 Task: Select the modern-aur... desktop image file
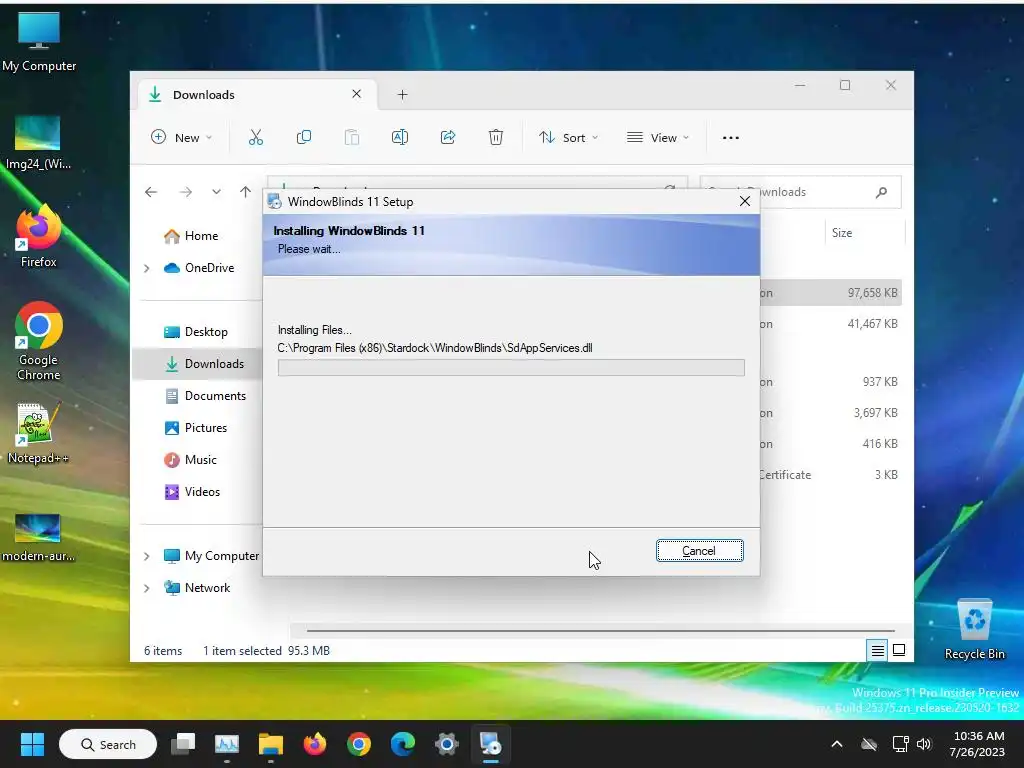[x=38, y=538]
